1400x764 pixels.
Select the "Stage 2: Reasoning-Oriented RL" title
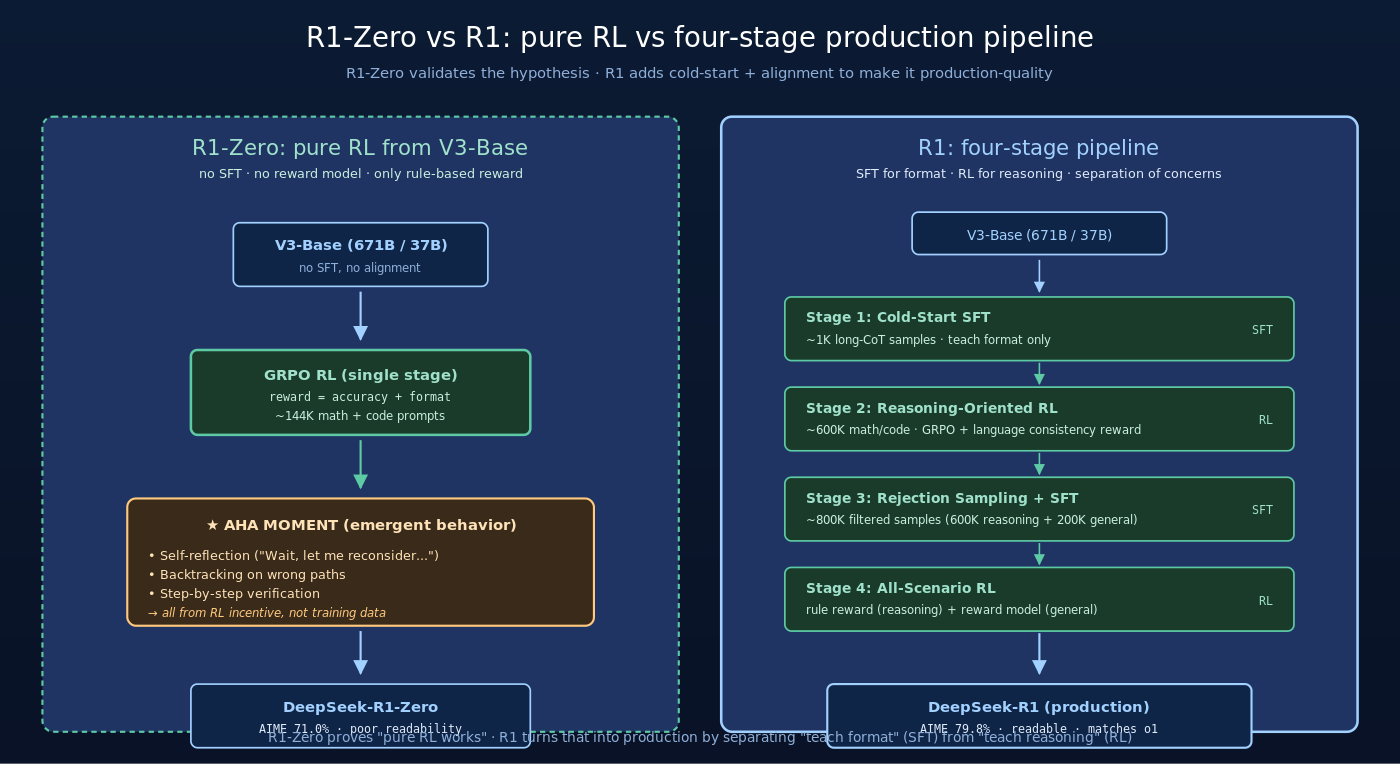point(931,408)
